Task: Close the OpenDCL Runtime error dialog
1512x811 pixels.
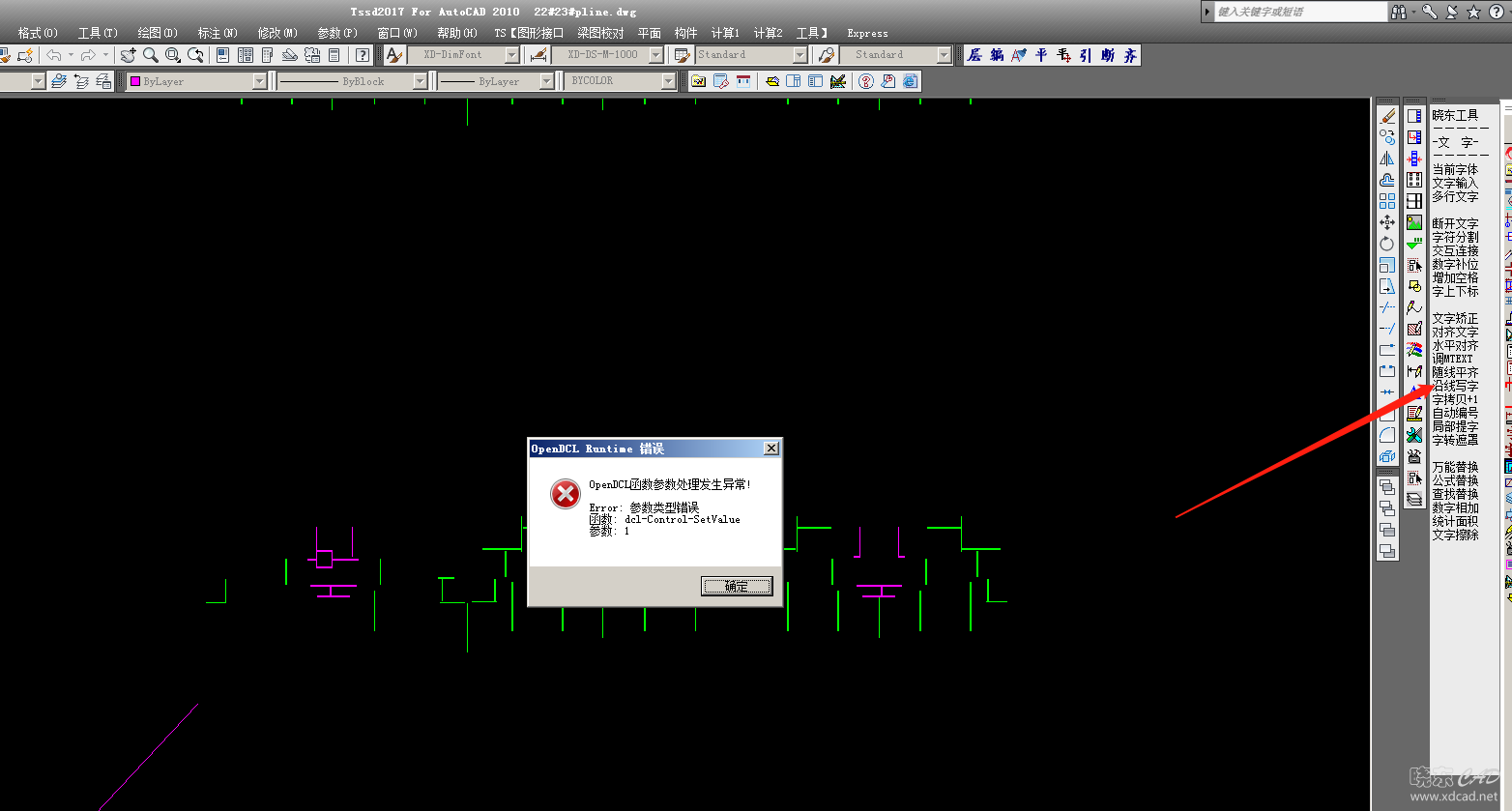Action: coord(771,449)
